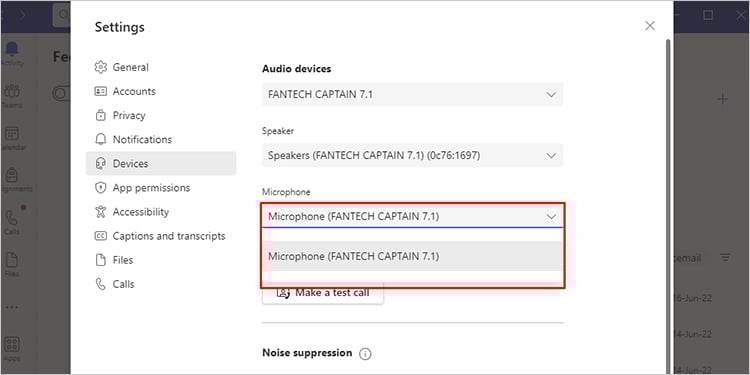This screenshot has width=750, height=375.
Task: Select Captions and transcripts CC icon
Action: point(100,236)
